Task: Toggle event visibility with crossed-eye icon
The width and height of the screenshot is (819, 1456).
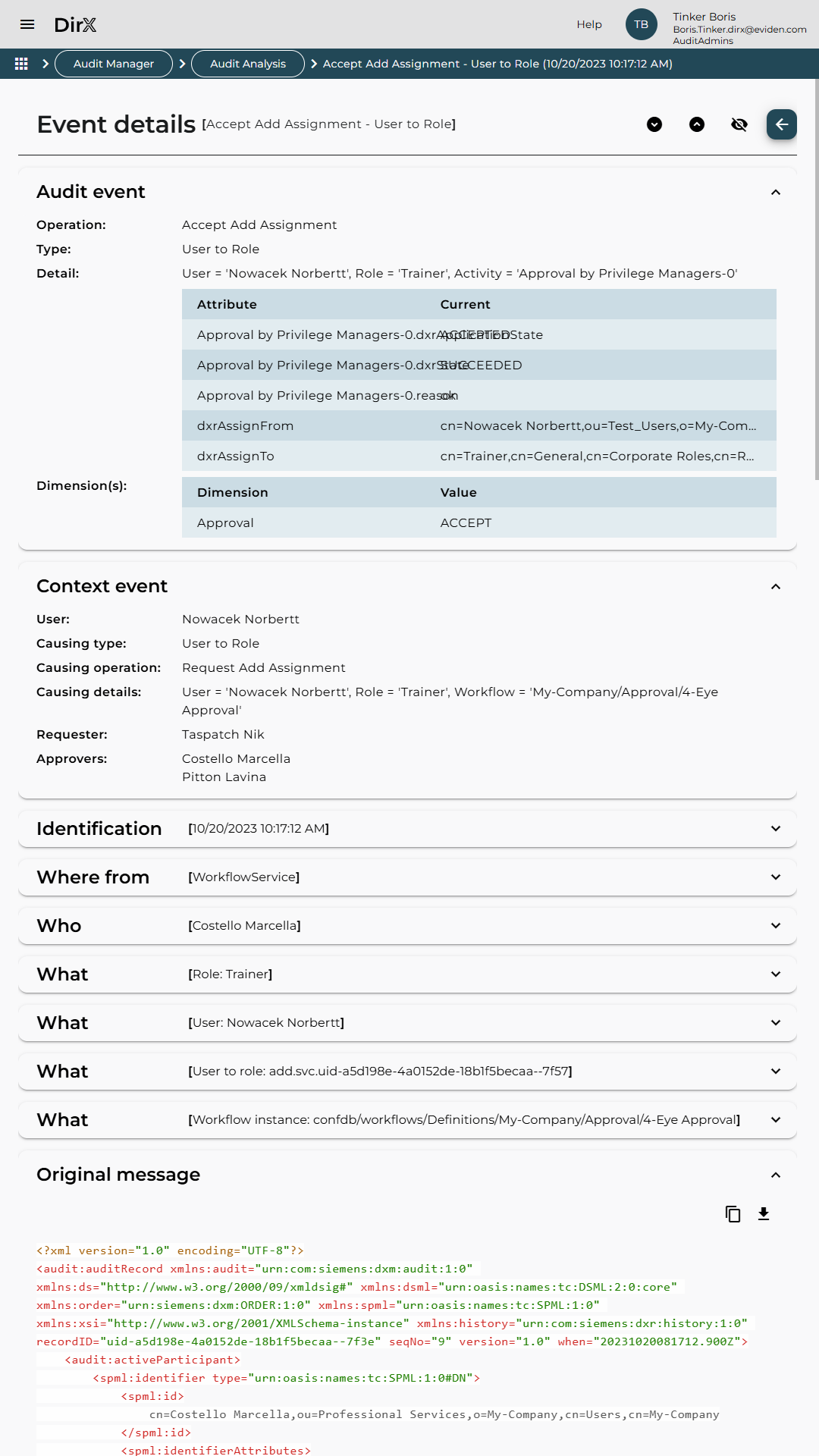Action: point(739,124)
